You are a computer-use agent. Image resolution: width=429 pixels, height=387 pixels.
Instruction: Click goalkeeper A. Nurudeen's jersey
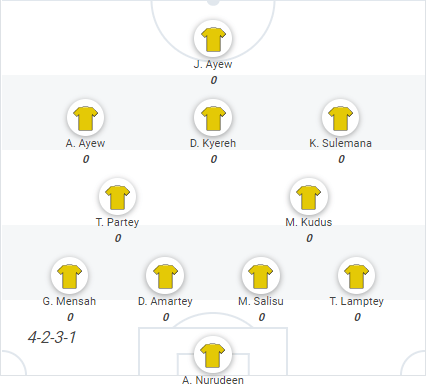pyautogui.click(x=213, y=355)
